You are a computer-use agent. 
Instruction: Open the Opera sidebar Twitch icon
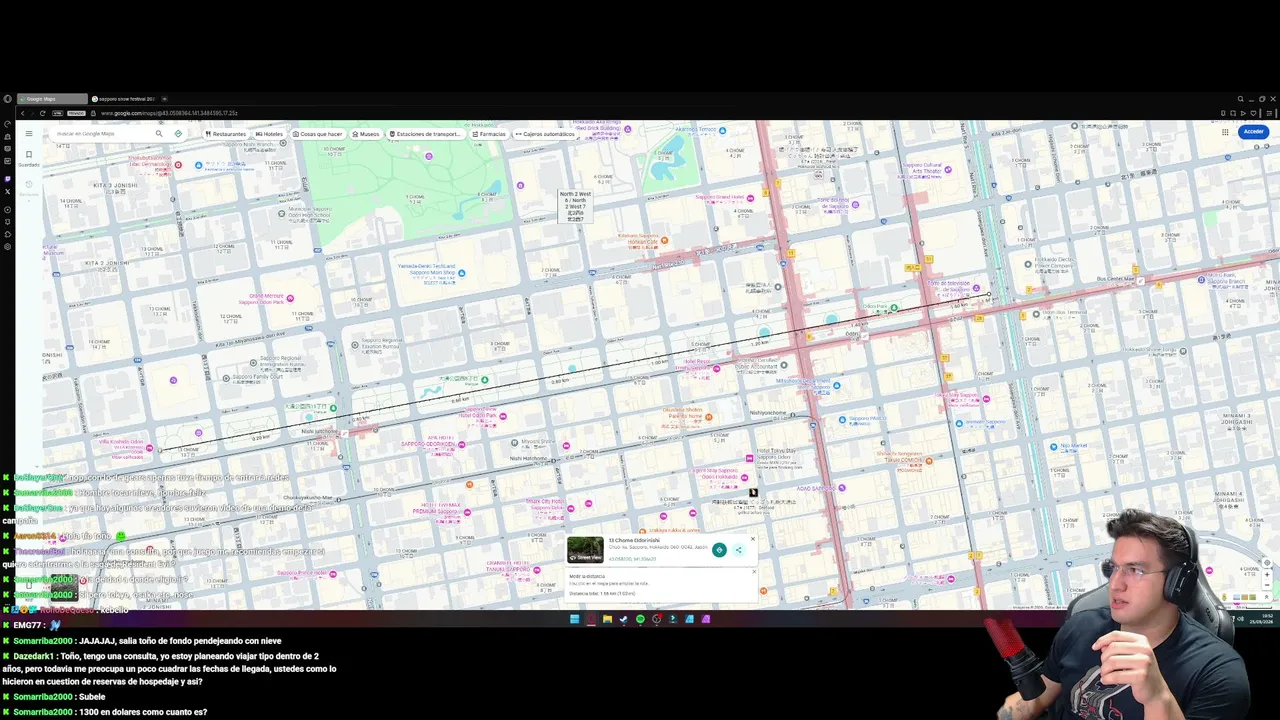pyautogui.click(x=7, y=179)
